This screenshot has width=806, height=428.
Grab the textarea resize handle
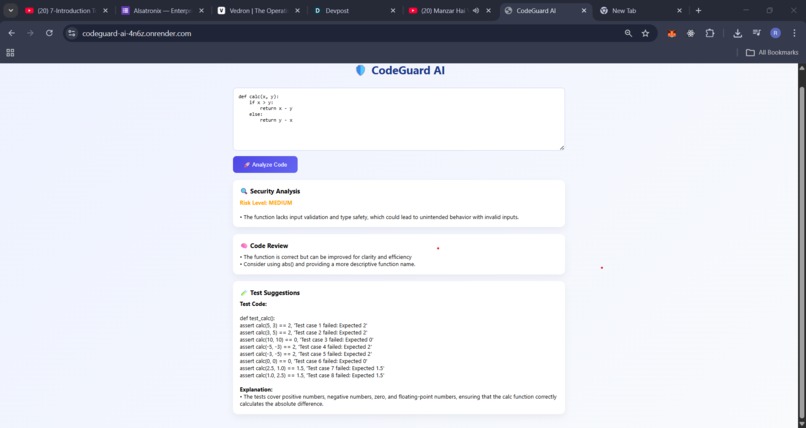click(561, 147)
